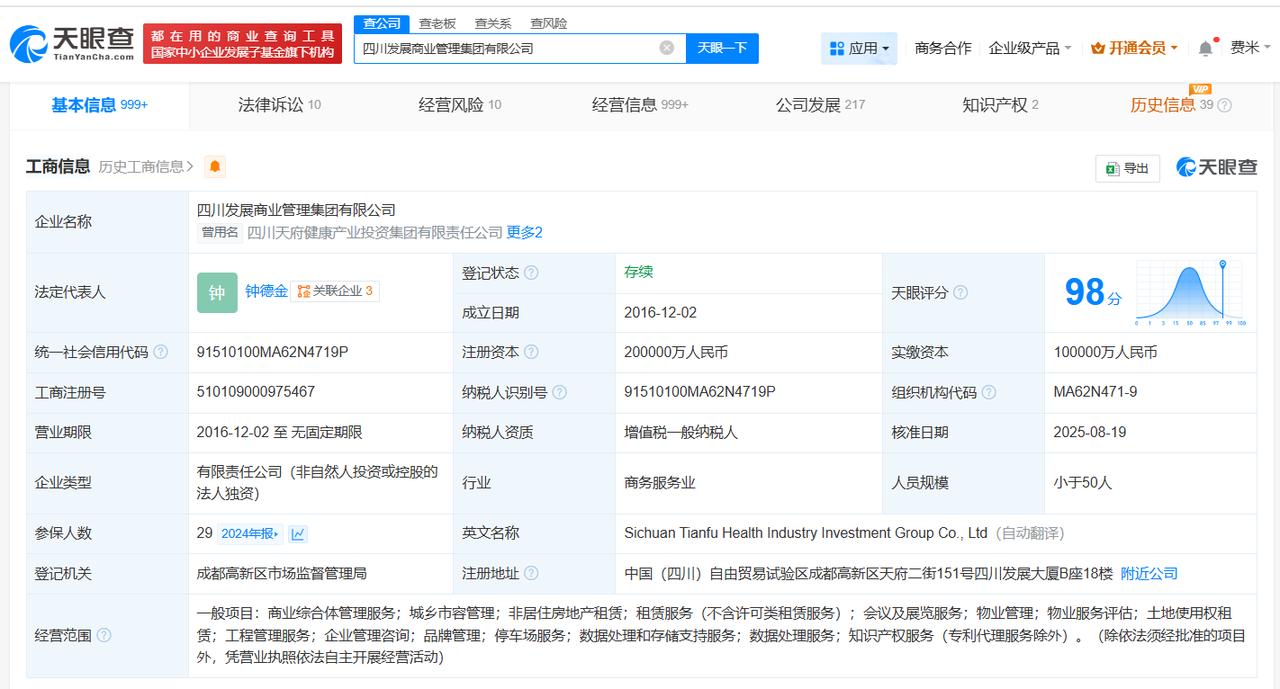Click the help icon next to 注册资本
Viewport: 1280px width, 689px height.
coord(531,352)
